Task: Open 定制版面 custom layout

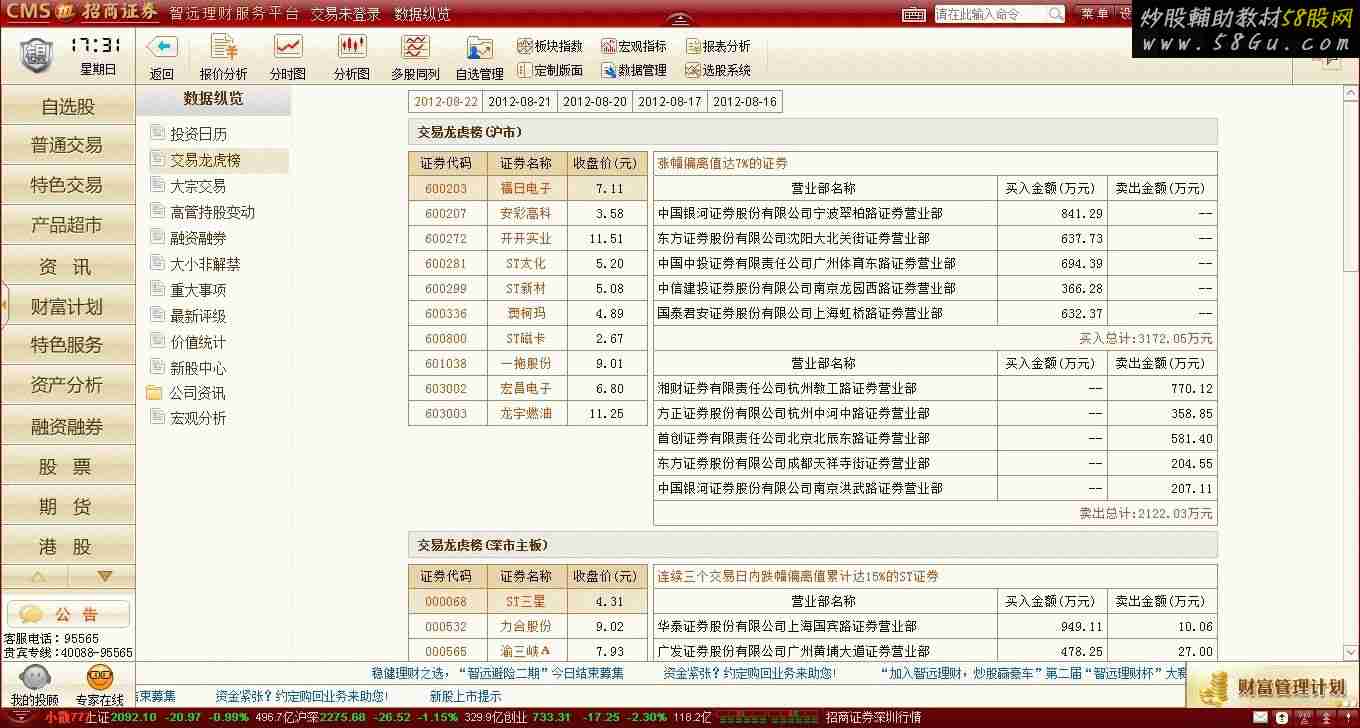Action: (x=550, y=70)
